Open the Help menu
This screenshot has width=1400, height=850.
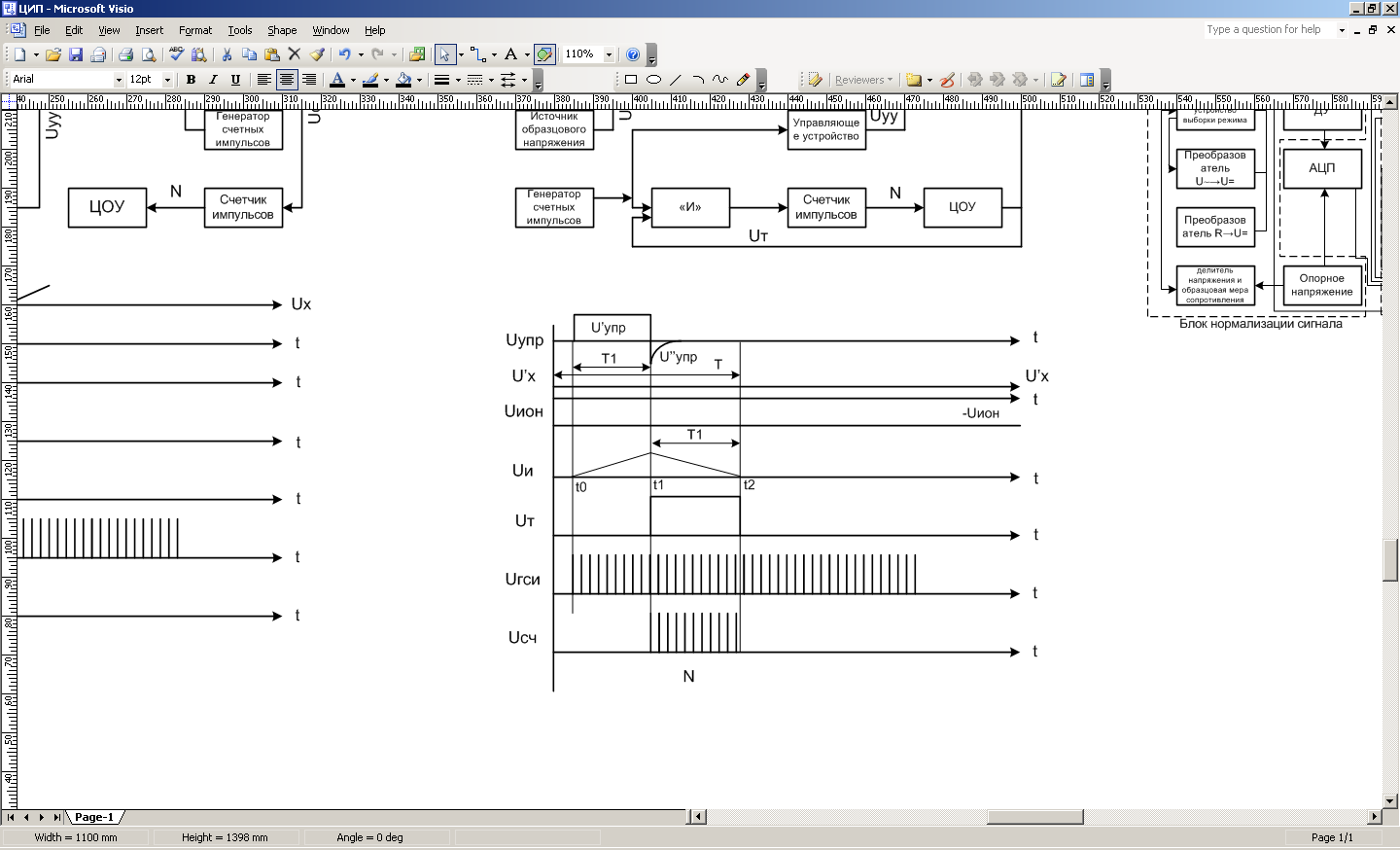375,30
